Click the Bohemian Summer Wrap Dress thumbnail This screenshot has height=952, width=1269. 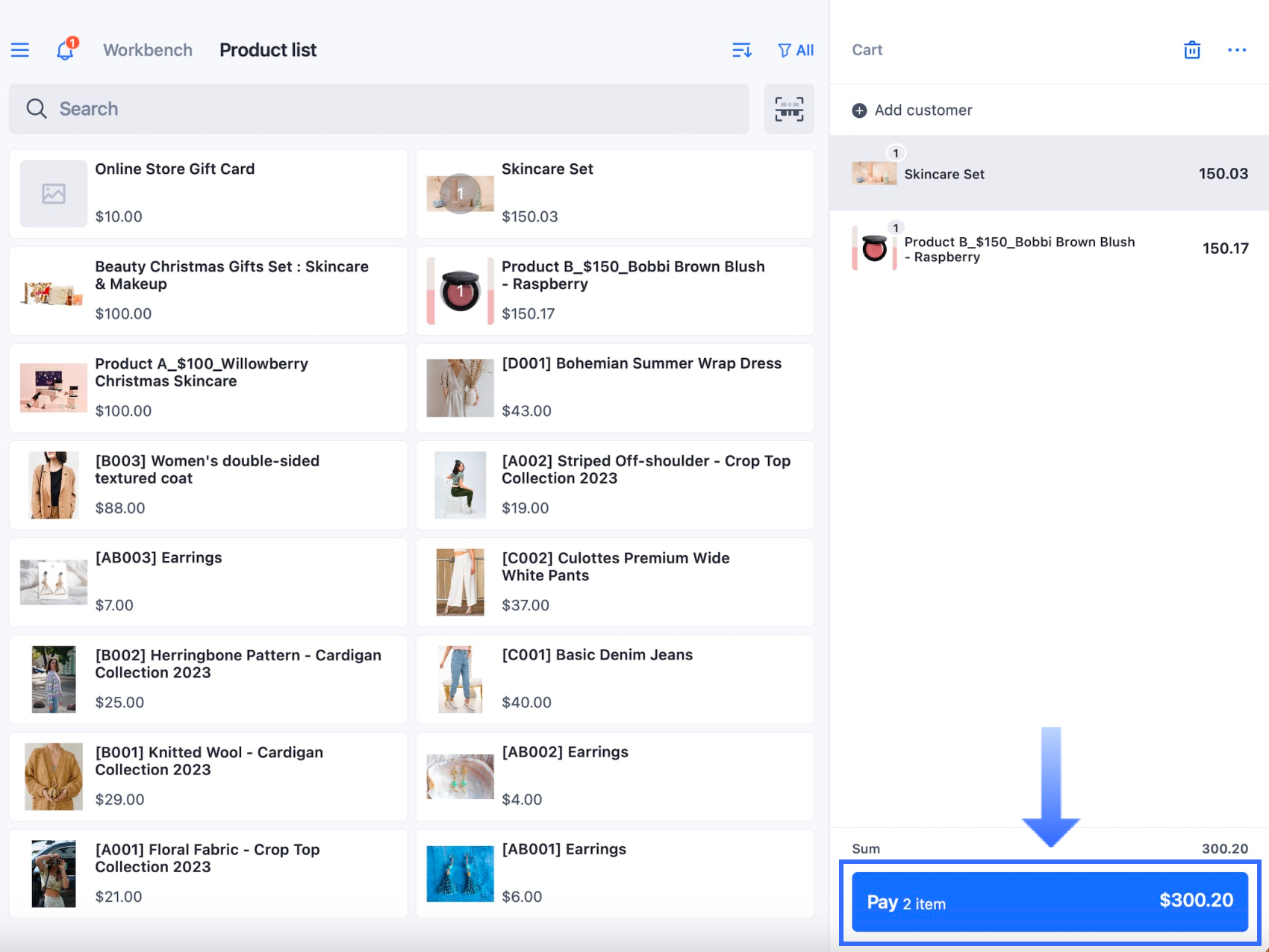460,388
